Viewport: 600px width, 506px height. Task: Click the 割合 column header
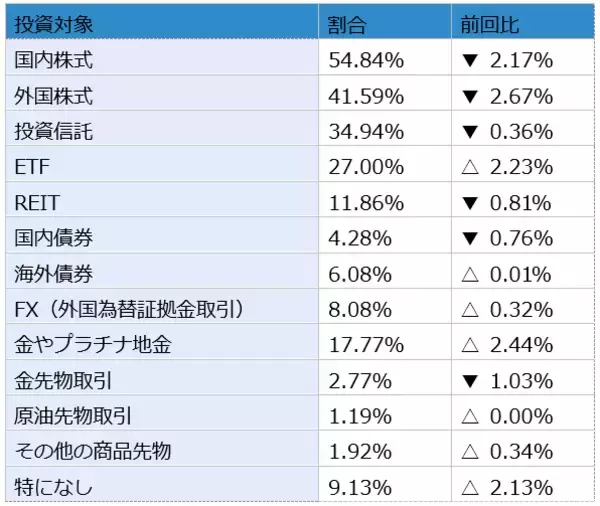(x=346, y=24)
